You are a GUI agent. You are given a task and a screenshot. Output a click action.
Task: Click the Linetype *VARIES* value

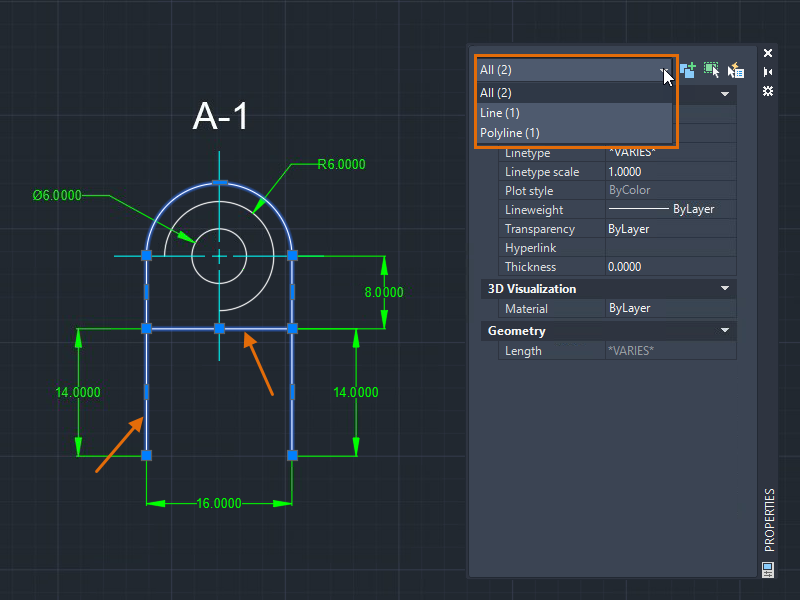point(670,153)
